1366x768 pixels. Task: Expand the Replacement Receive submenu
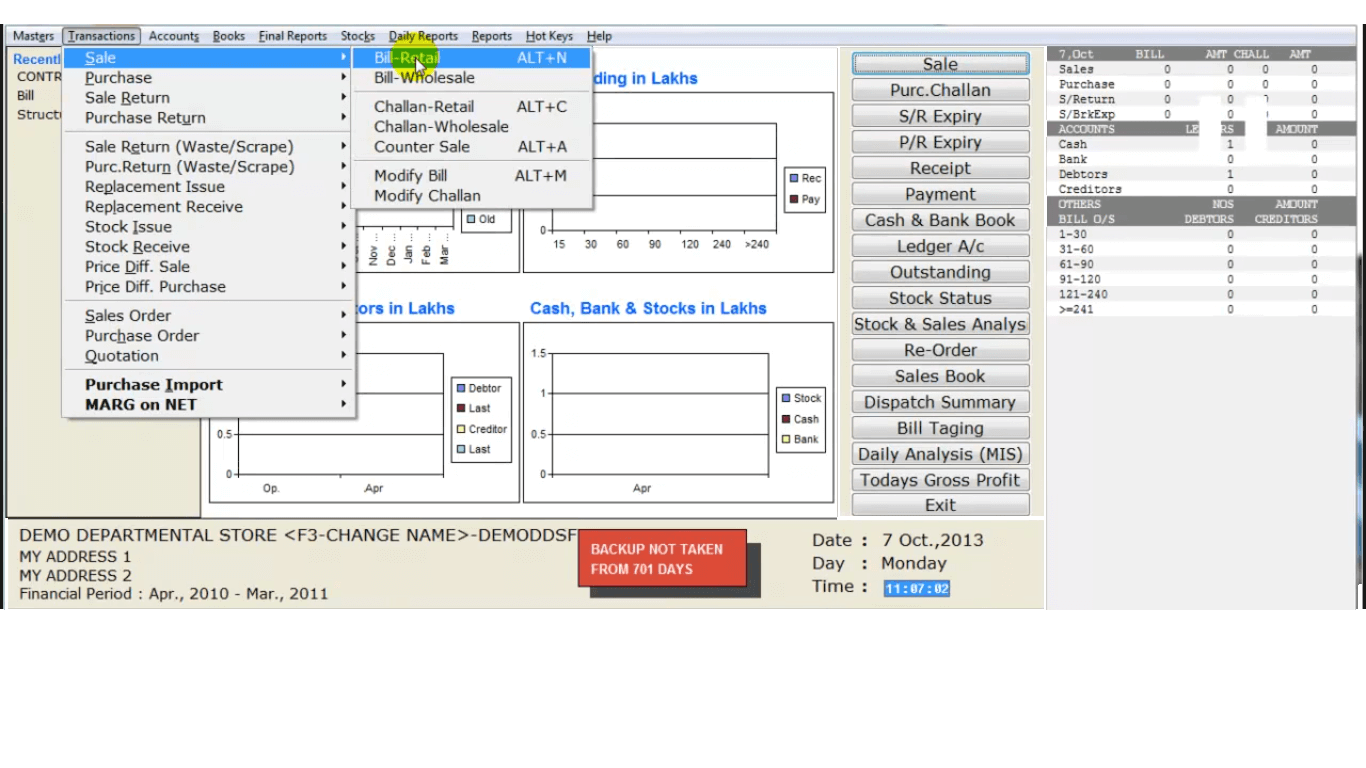(209, 207)
